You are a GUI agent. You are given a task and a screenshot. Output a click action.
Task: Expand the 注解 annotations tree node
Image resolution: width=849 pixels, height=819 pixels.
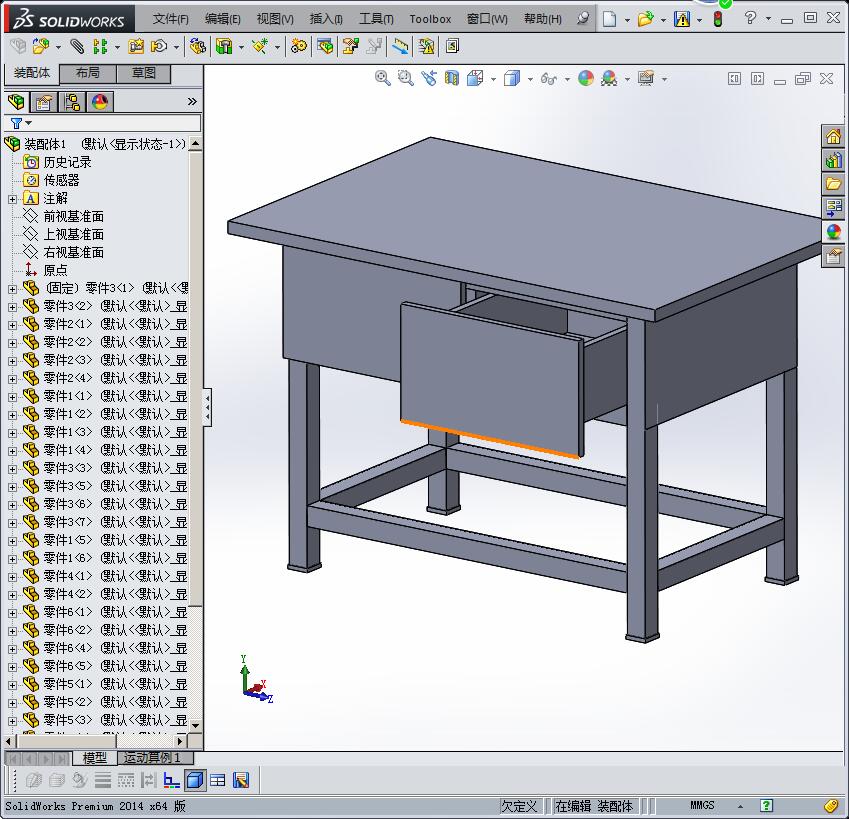click(12, 199)
